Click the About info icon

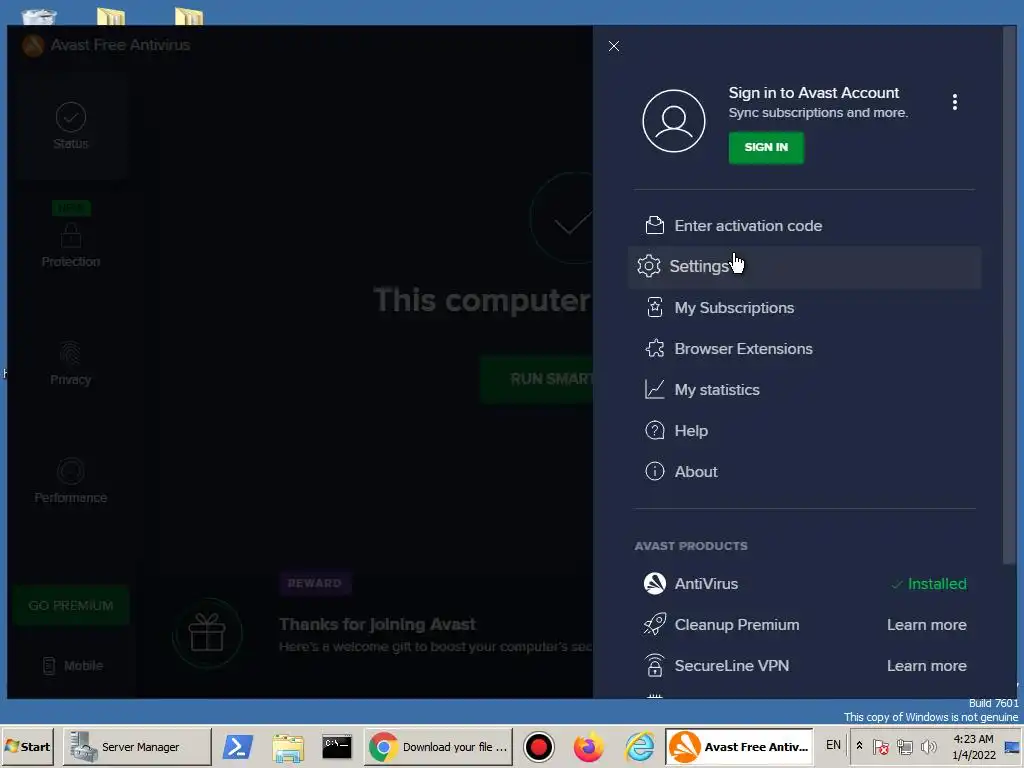(x=654, y=472)
